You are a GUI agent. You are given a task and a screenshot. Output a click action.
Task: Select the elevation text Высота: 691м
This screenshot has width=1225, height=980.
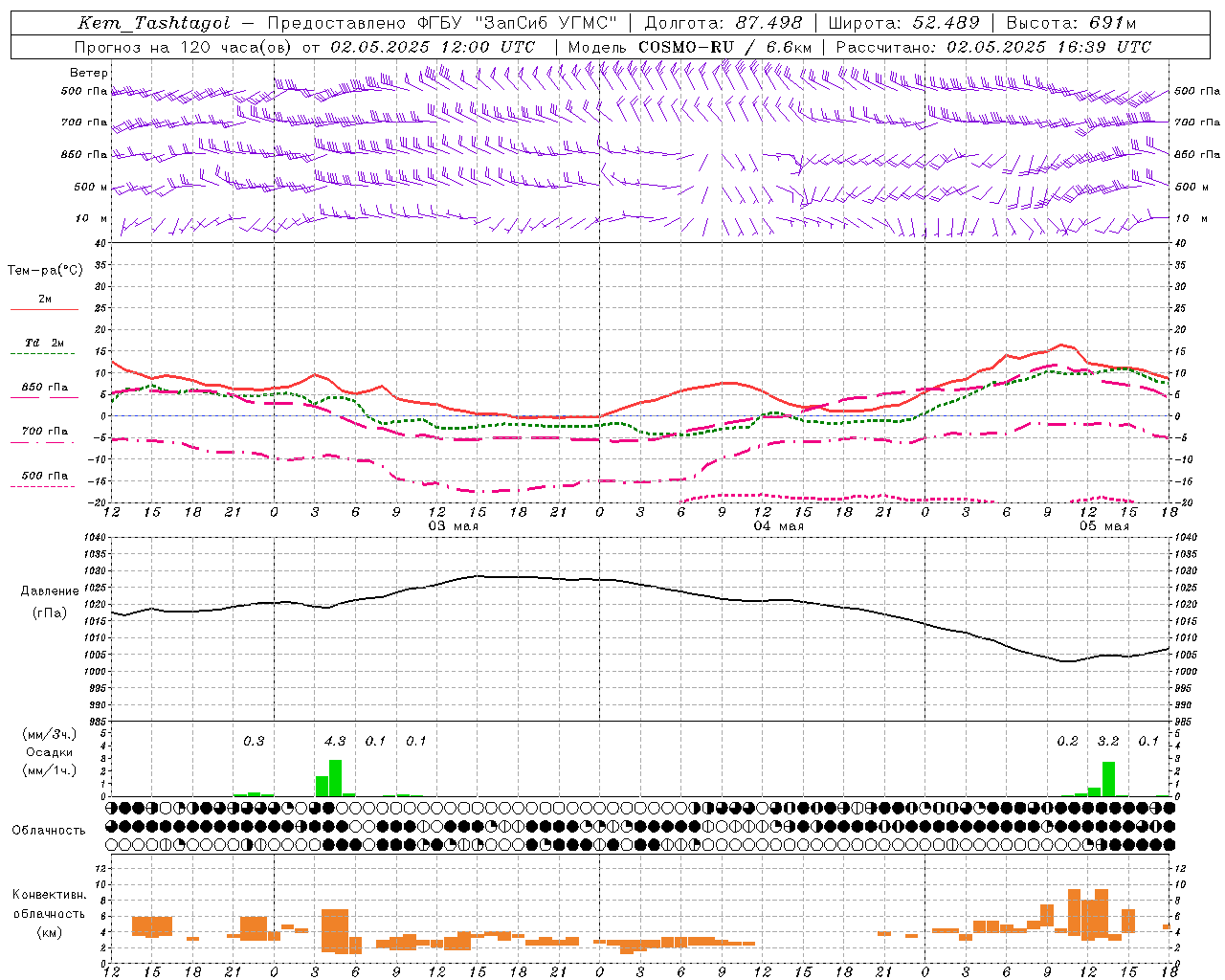(1071, 23)
